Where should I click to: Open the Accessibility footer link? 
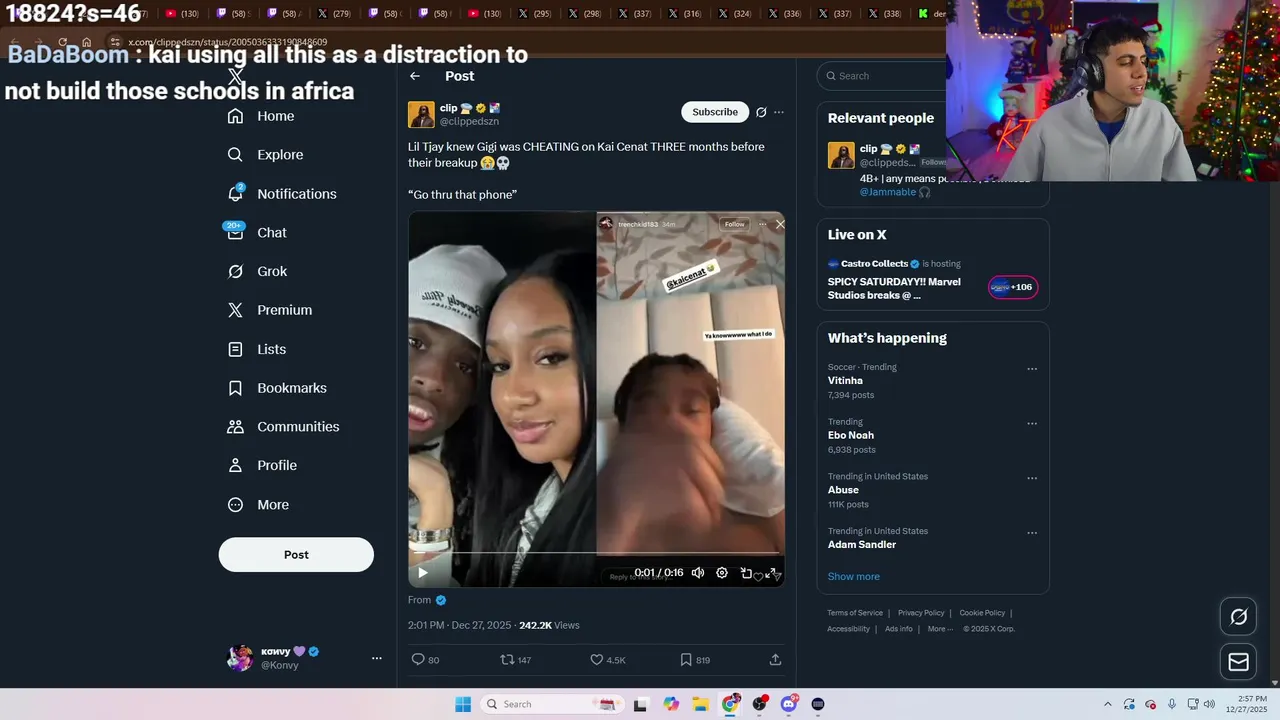(848, 629)
